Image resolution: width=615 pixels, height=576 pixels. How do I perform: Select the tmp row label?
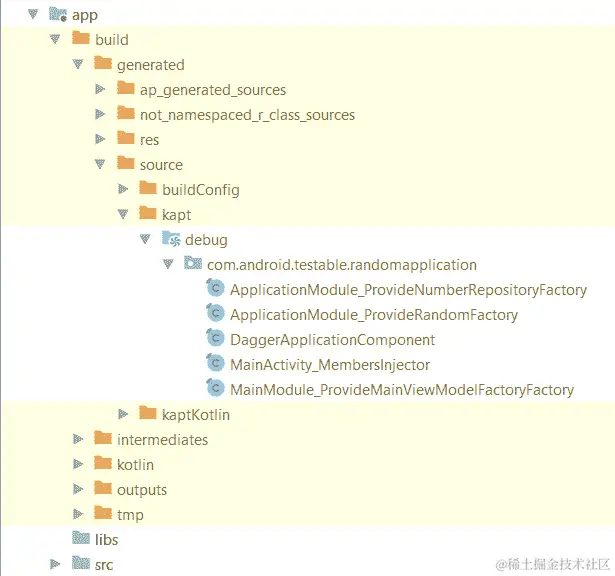(130, 515)
